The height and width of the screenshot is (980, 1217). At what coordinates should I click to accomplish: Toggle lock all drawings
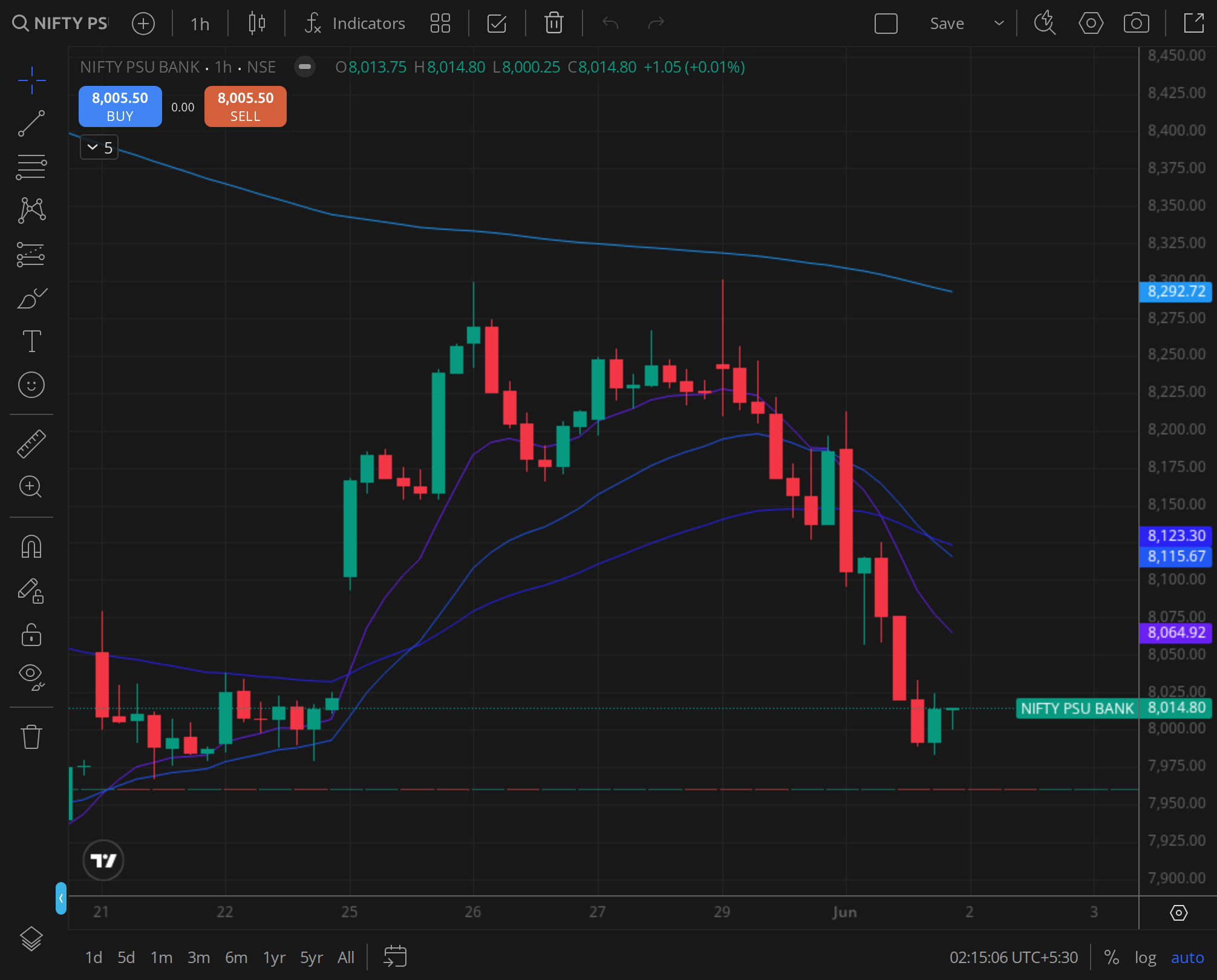coord(31,635)
